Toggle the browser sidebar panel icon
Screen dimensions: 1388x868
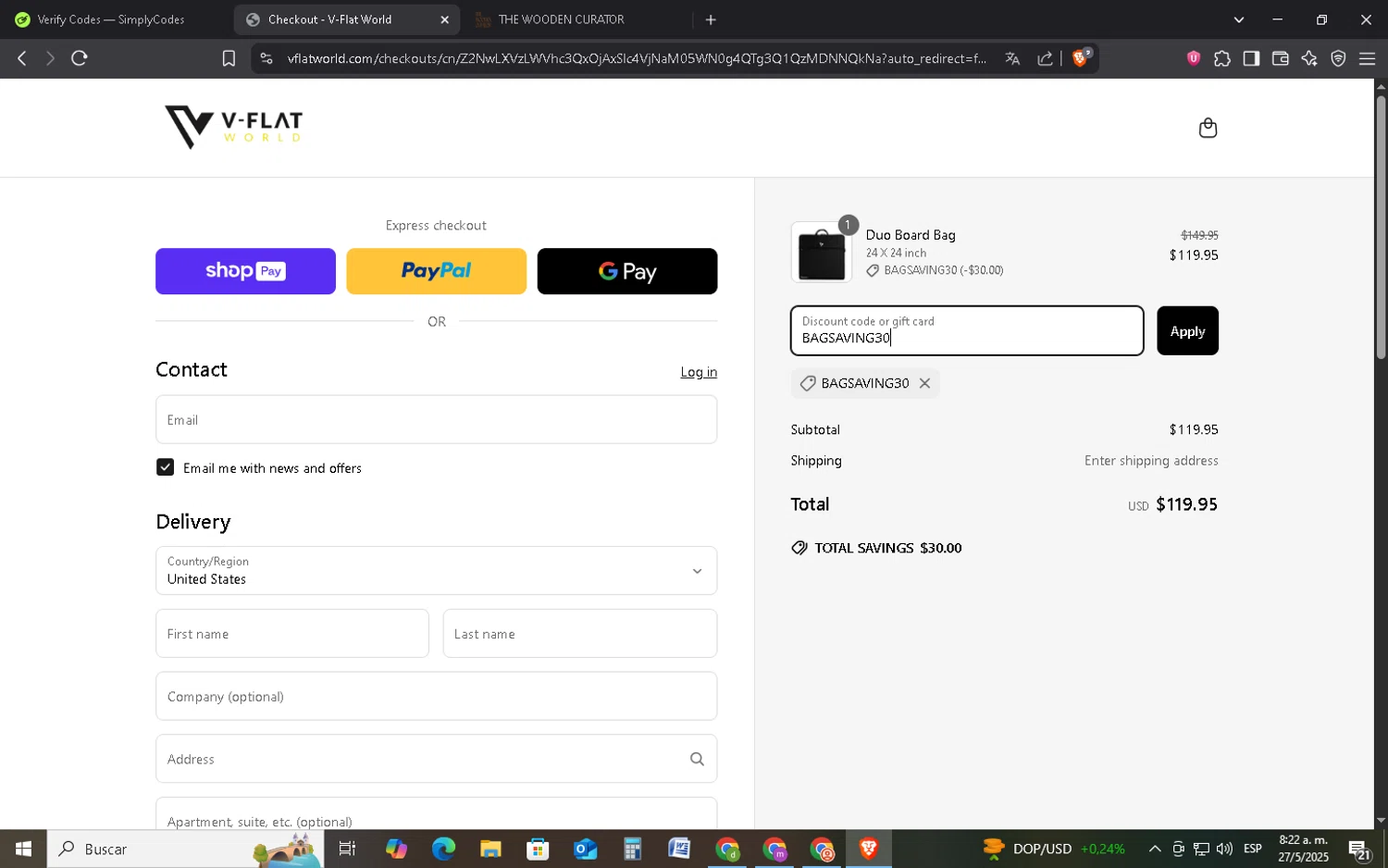click(x=1251, y=58)
